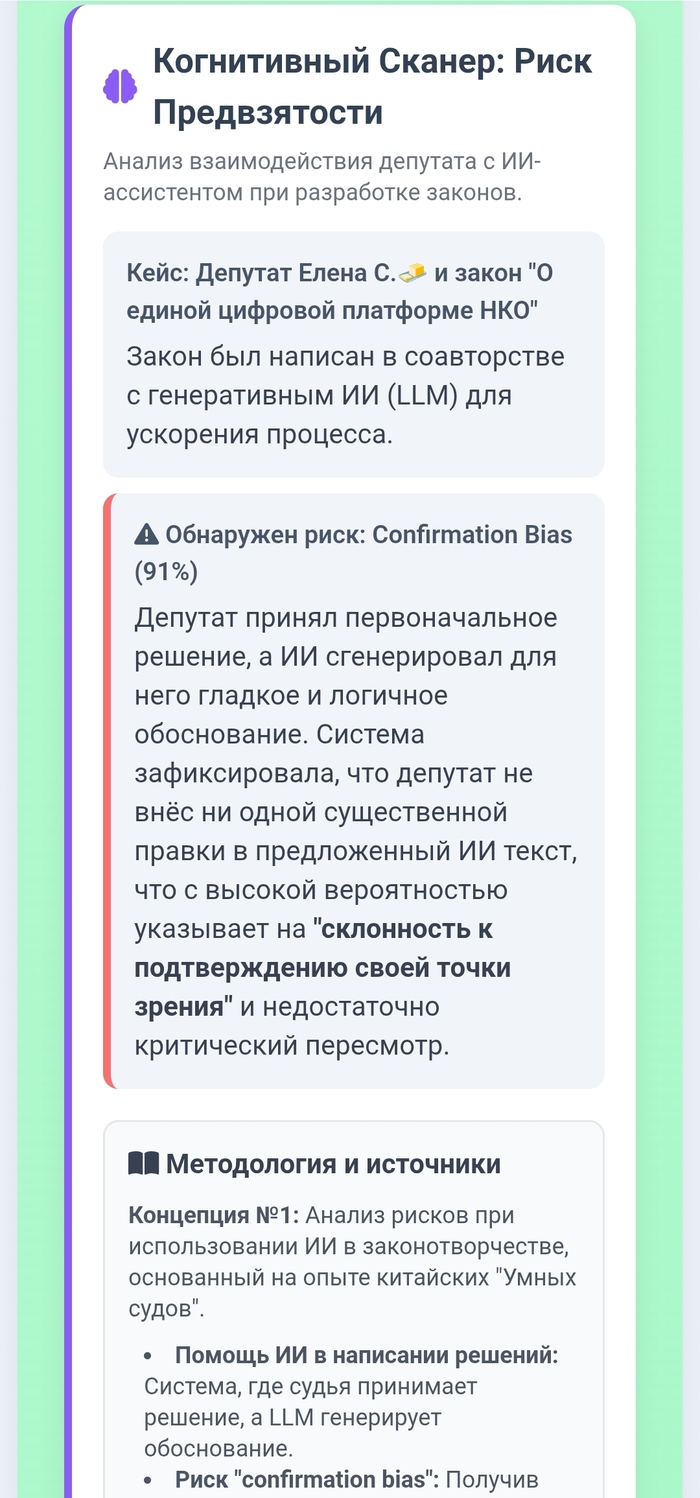This screenshot has height=1498, width=700.
Task: Select the "Когнитивный Сканер: Риск Предвзятости" heading
Action: click(x=372, y=86)
